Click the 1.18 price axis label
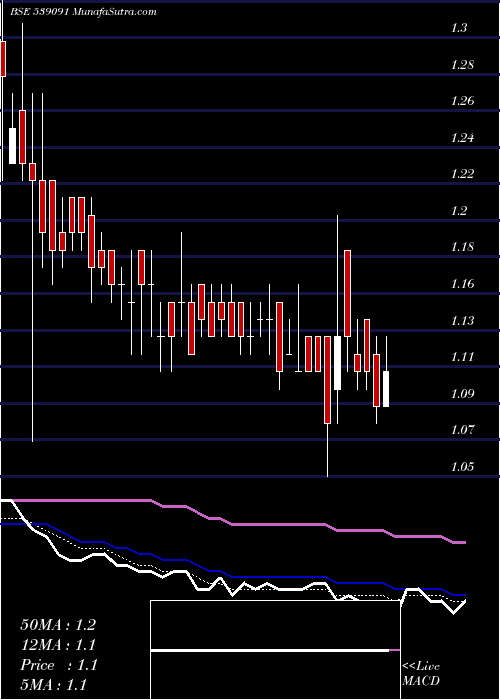Viewport: 500px width, 700px height. pos(462,247)
